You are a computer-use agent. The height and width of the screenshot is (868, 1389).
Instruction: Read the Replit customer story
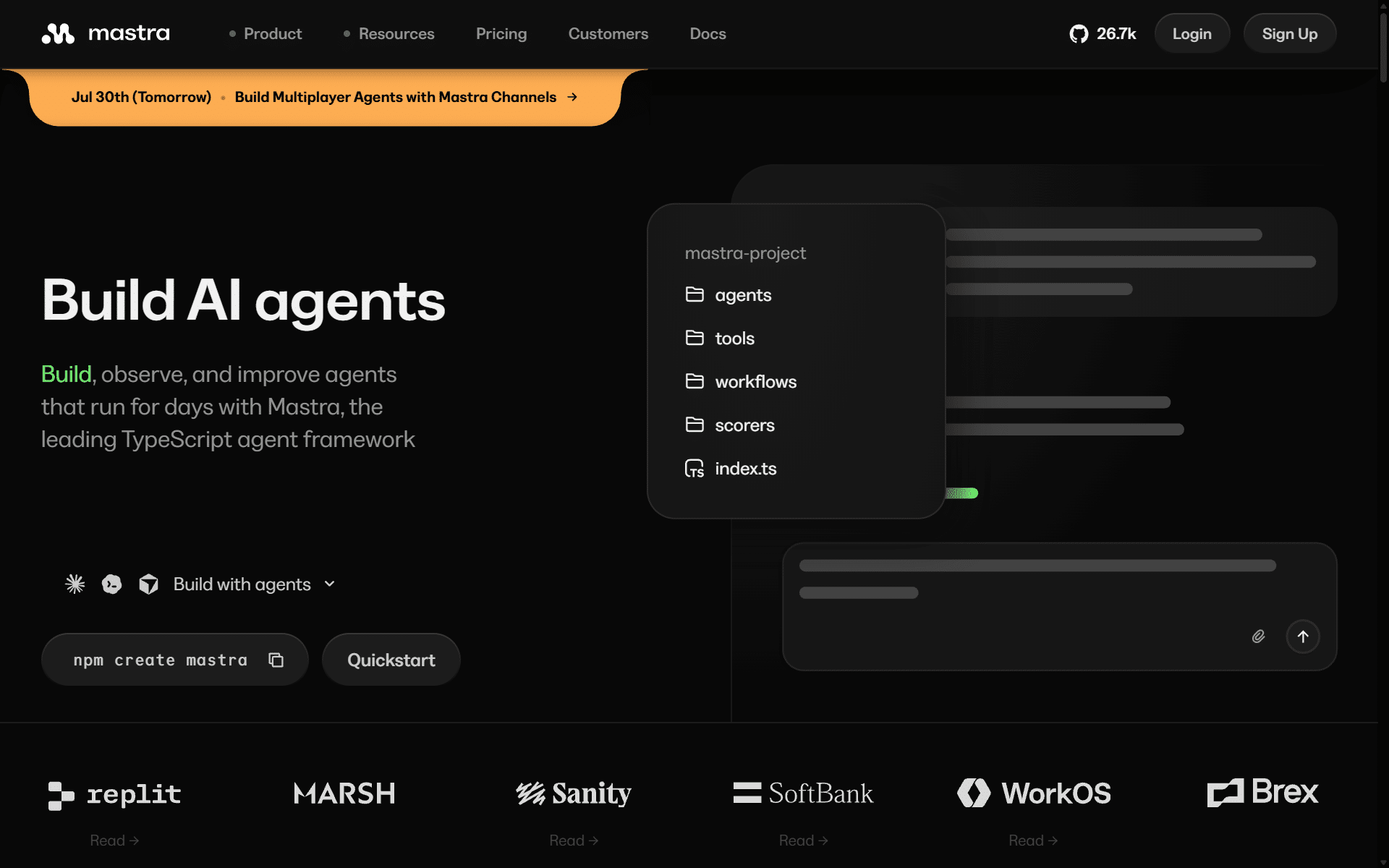click(114, 841)
